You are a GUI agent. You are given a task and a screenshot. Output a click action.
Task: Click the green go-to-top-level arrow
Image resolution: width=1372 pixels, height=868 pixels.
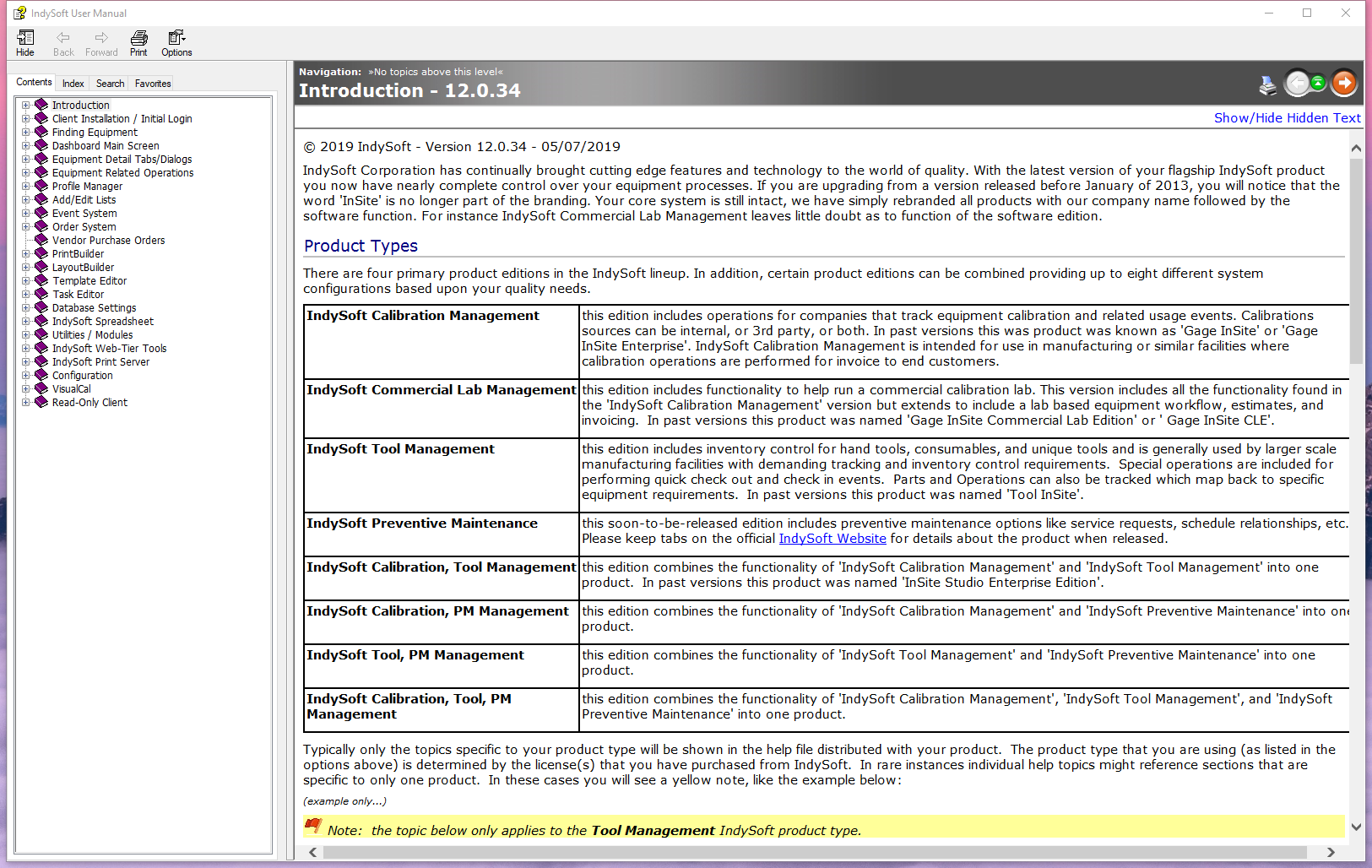(x=1318, y=83)
